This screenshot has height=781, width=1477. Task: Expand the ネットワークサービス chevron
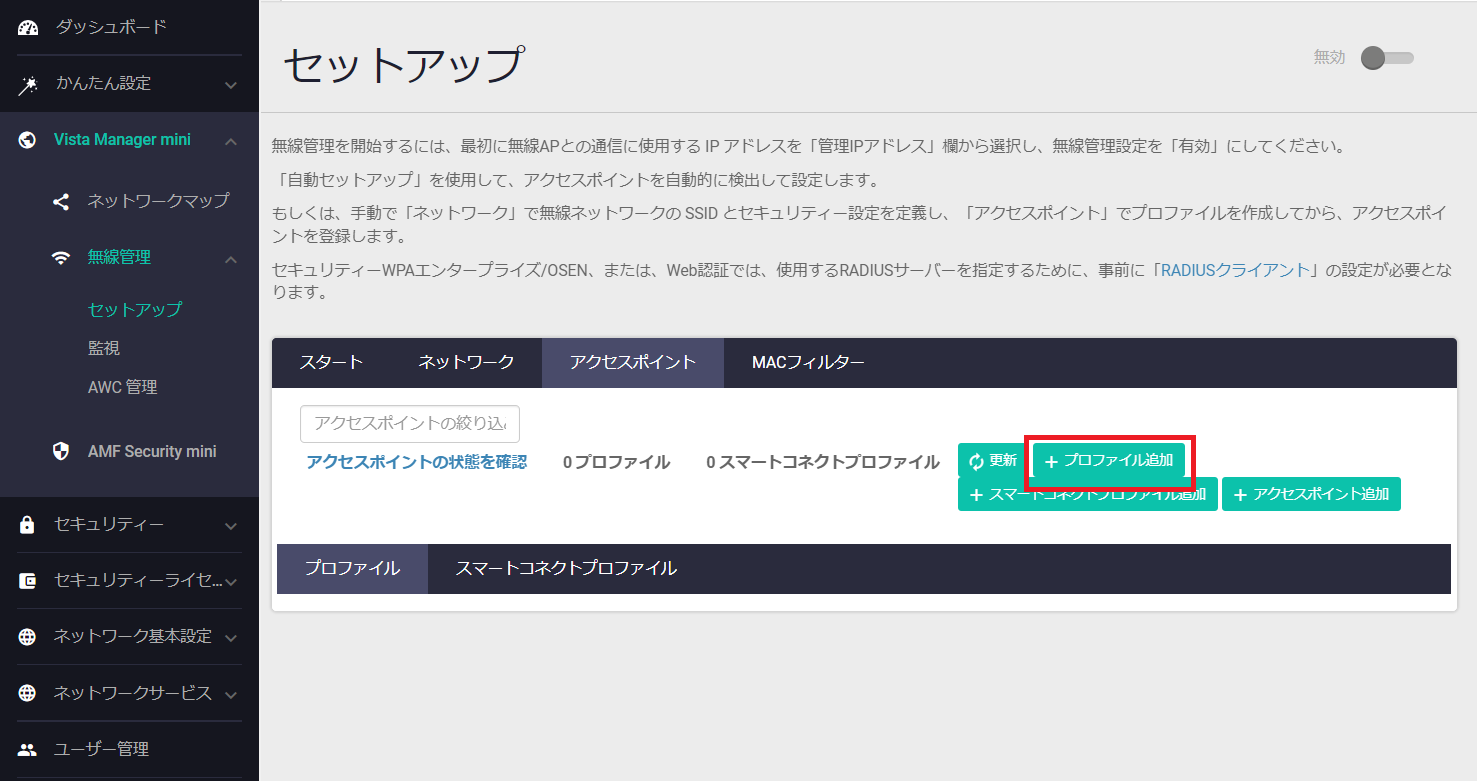pyautogui.click(x=231, y=694)
